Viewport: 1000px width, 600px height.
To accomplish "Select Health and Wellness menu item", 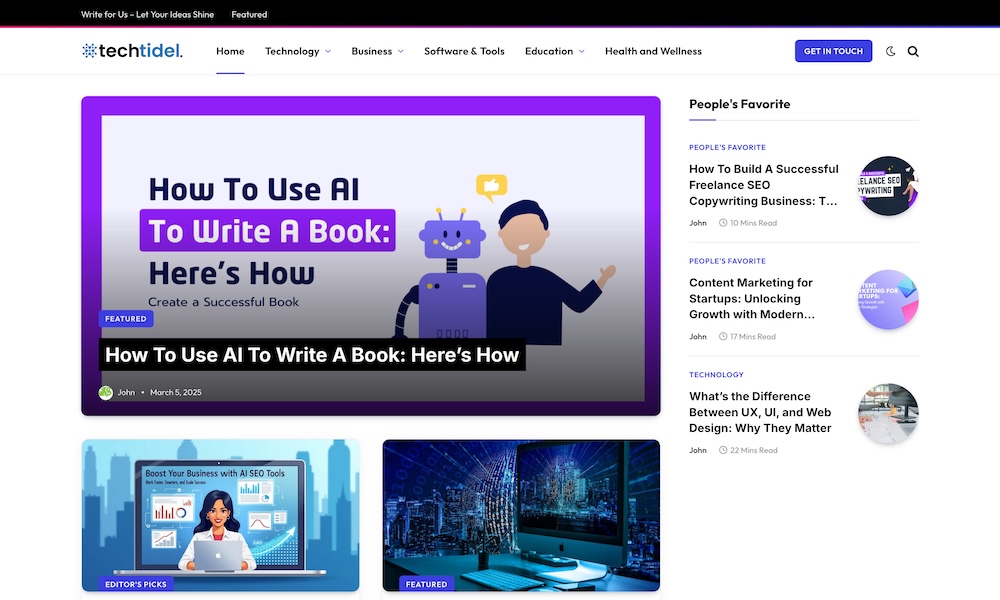I will [653, 51].
